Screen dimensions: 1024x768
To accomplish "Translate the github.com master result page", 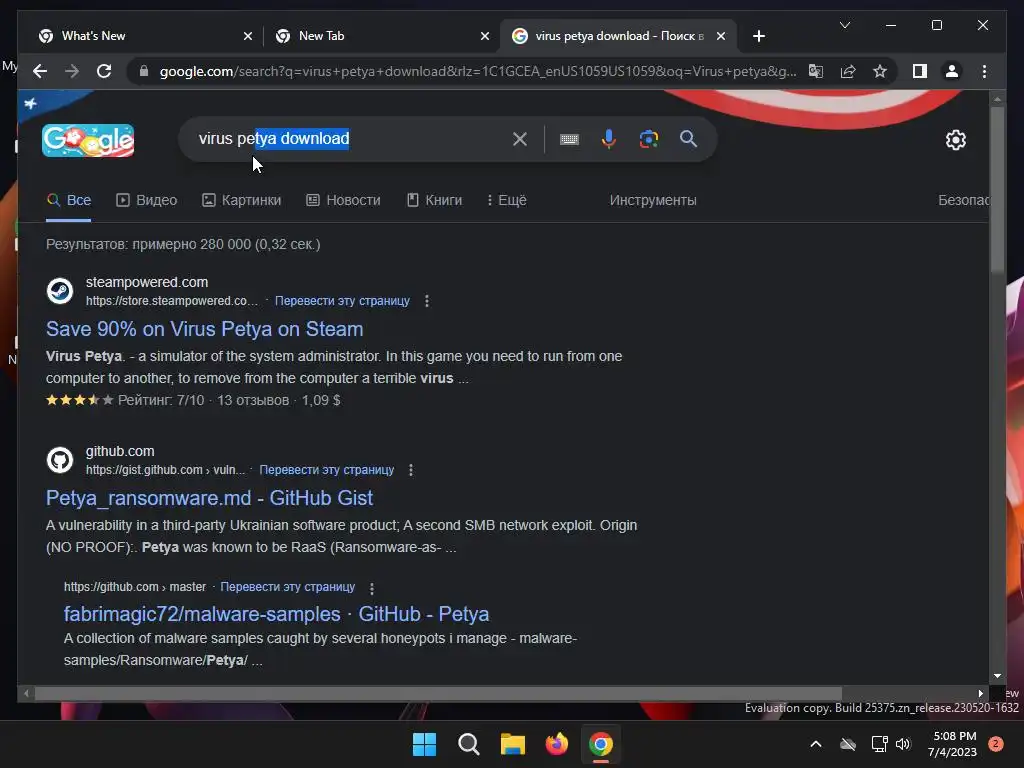I will (x=287, y=587).
